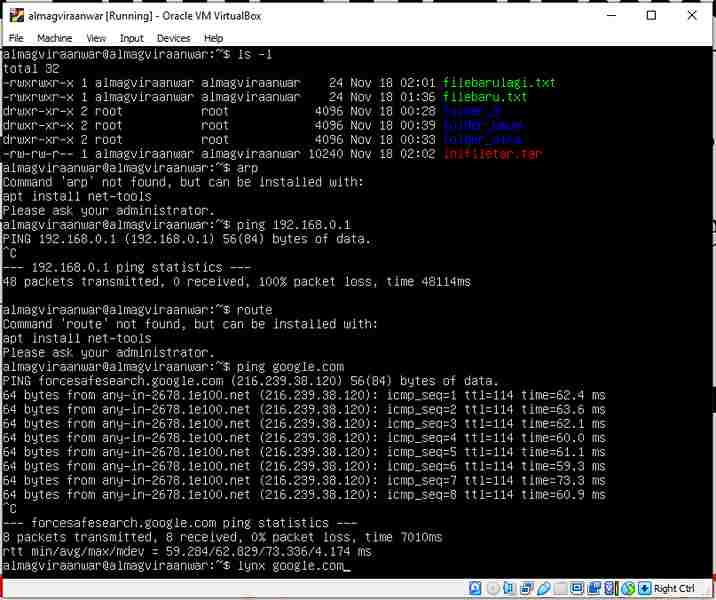The image size is (716, 600).
Task: Click 'PING forcesafesearch.google.com' header line
Action: [250, 381]
